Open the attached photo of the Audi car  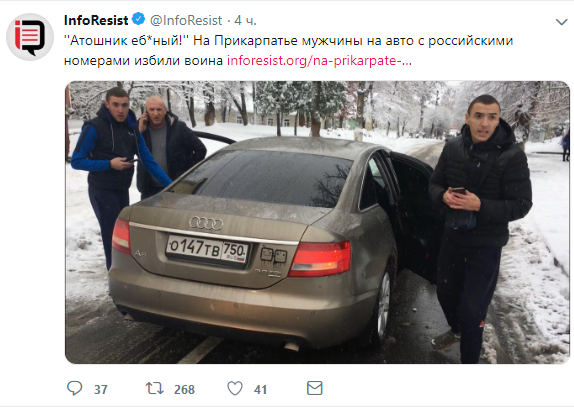(x=317, y=222)
